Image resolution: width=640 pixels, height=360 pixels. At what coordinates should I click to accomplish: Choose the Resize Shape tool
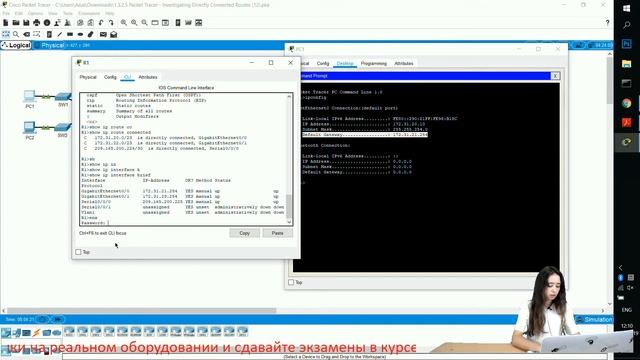coord(37,34)
